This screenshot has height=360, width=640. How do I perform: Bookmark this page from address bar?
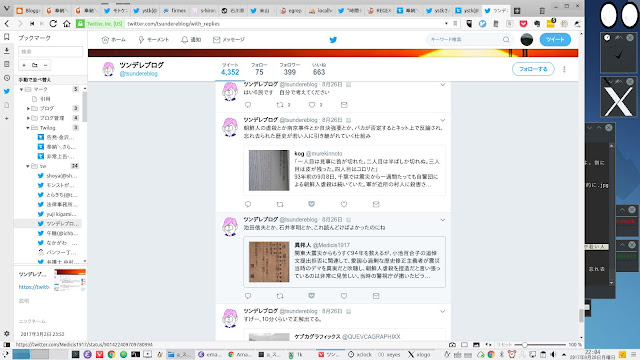pos(456,24)
